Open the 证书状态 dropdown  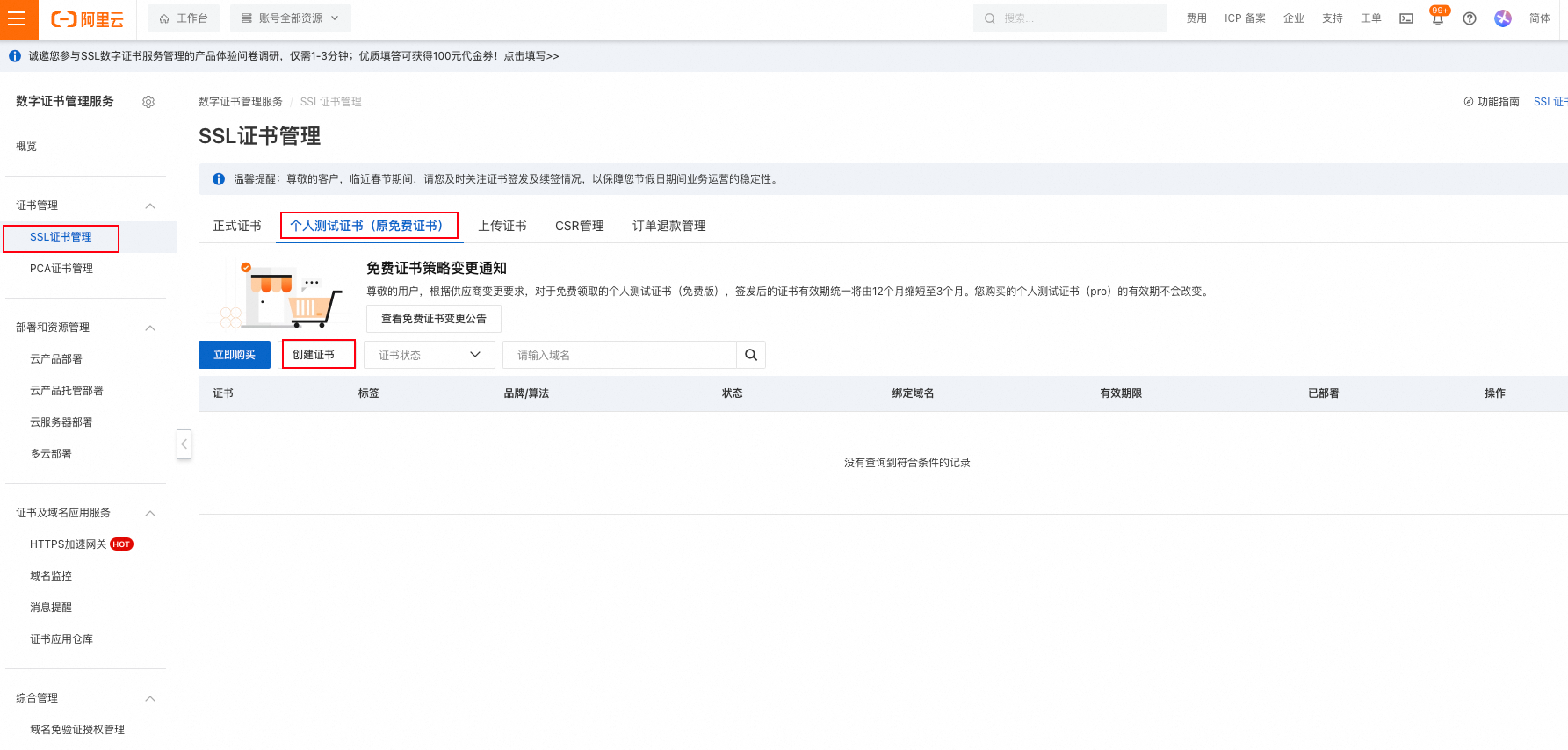click(430, 355)
